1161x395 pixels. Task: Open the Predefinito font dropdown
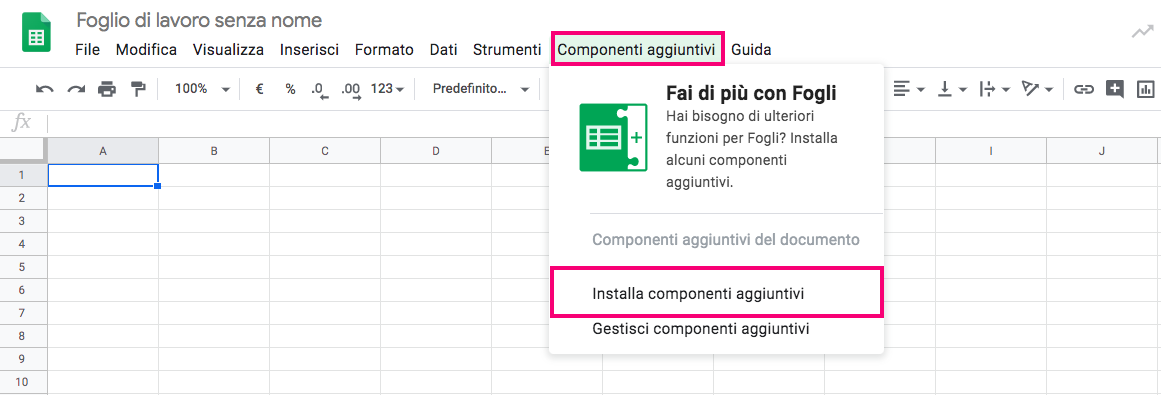[481, 89]
